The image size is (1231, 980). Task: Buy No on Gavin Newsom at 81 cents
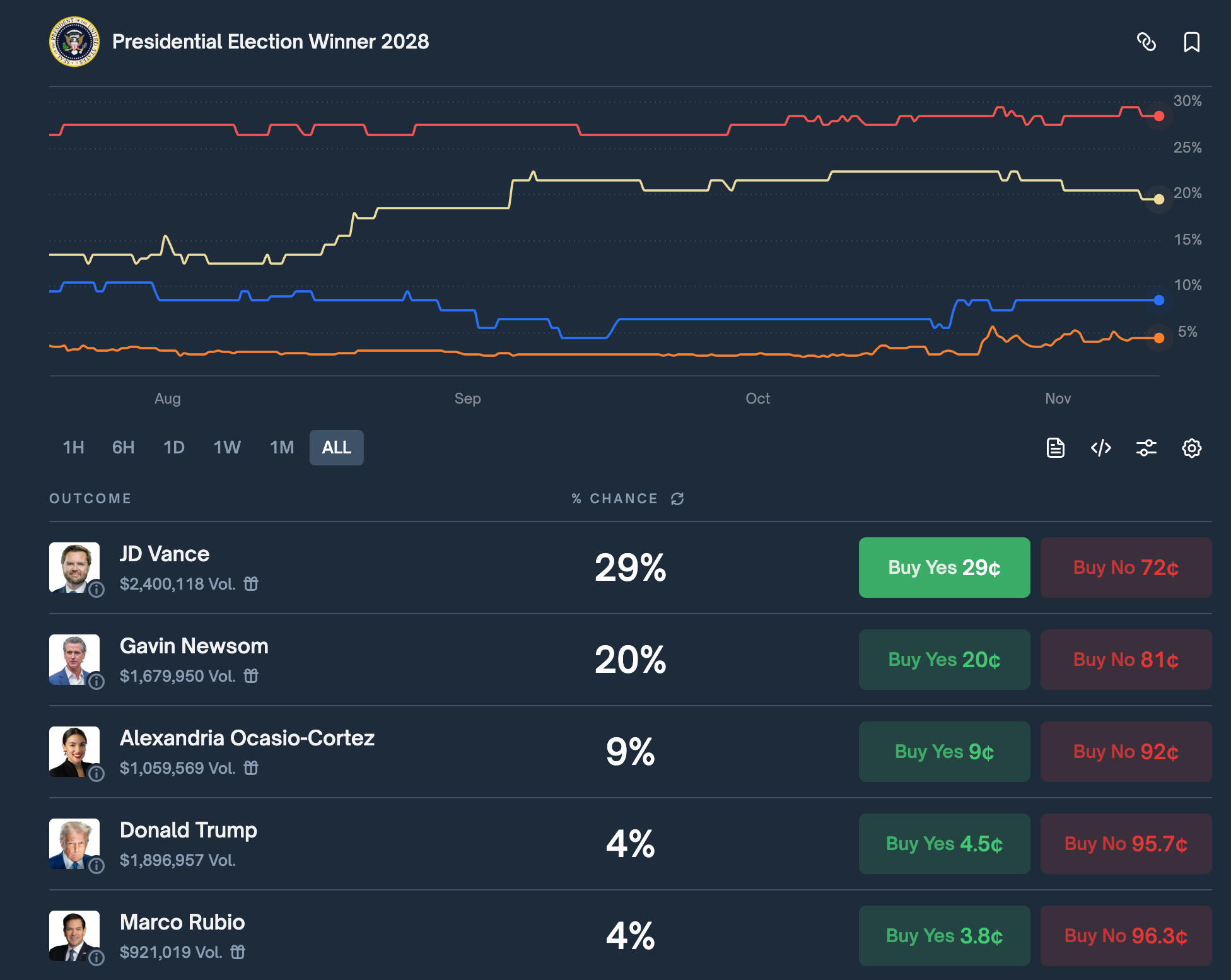1125,660
